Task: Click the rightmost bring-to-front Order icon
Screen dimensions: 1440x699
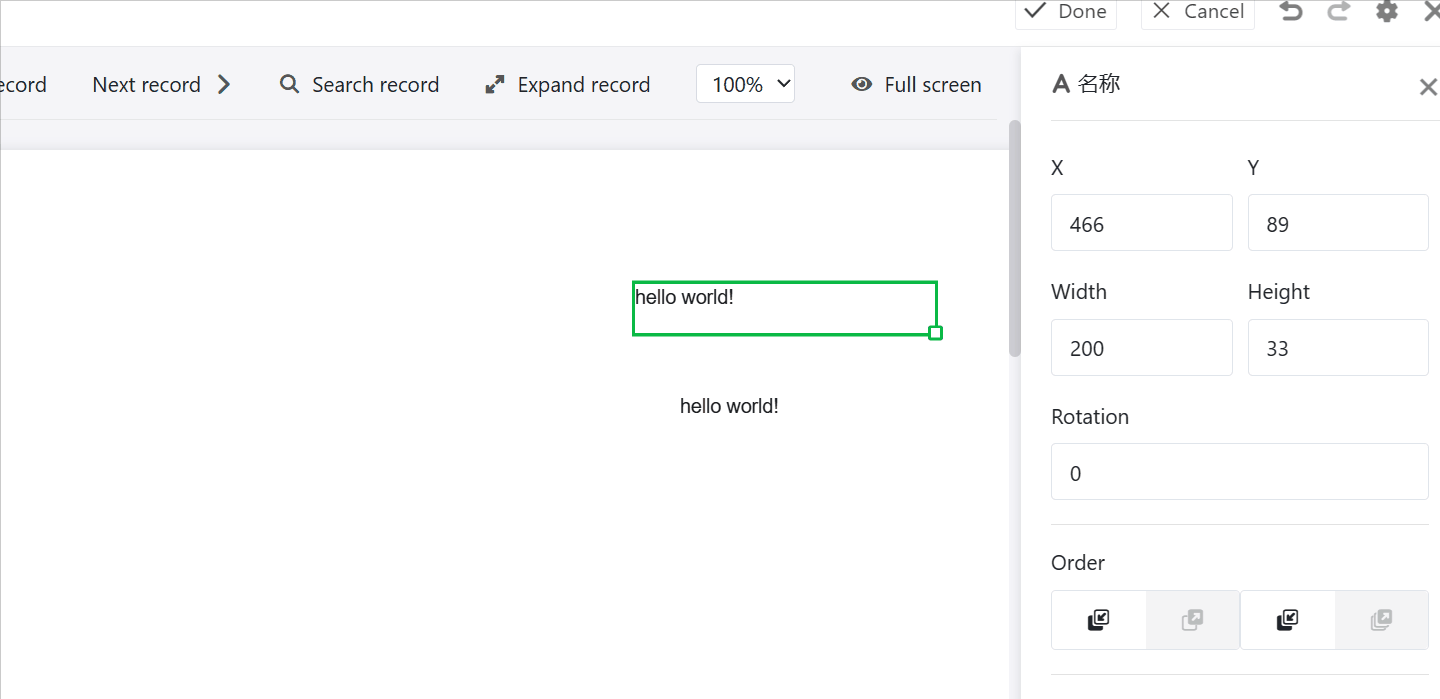Action: pyautogui.click(x=1381, y=620)
